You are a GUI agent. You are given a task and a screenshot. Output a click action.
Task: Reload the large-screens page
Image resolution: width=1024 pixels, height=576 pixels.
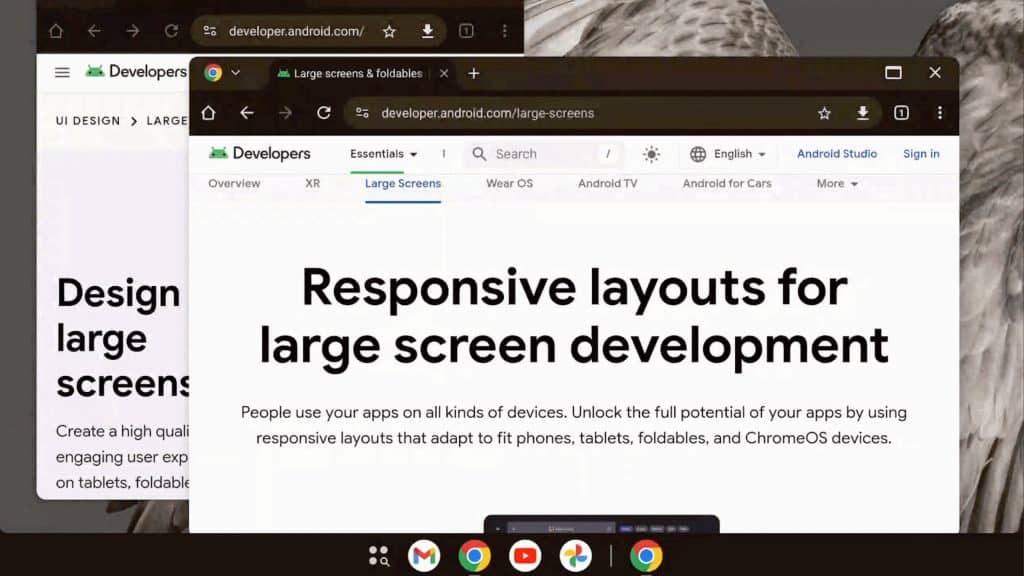pos(324,113)
